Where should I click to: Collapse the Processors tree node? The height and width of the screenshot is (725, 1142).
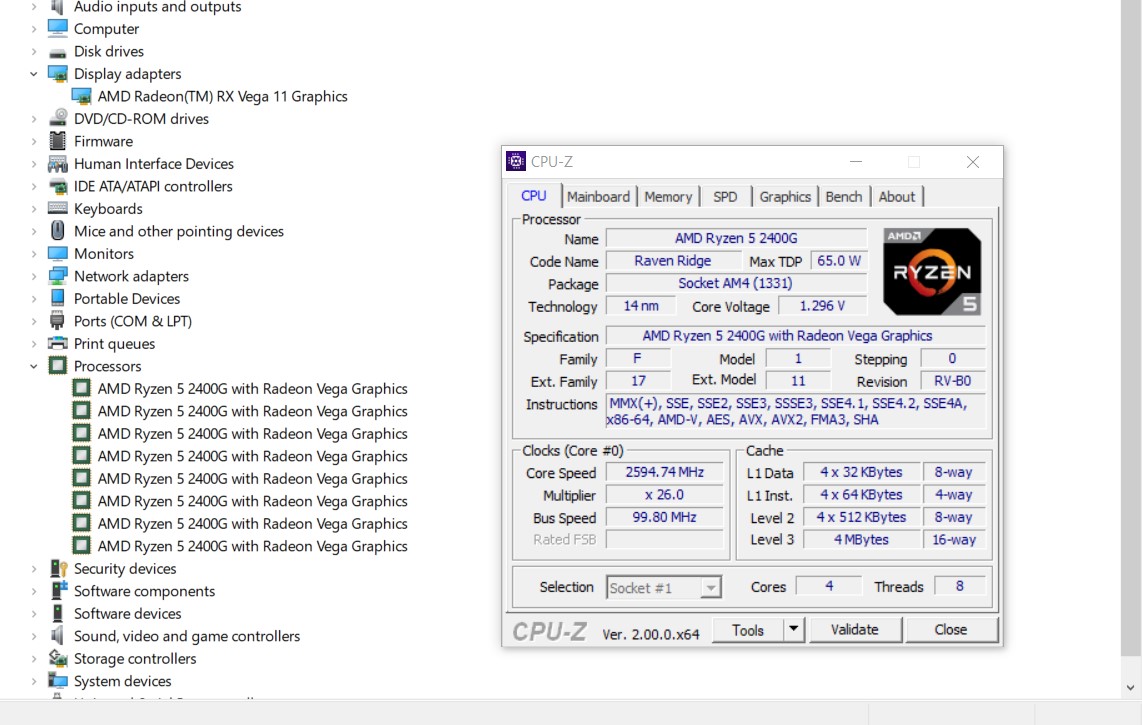coord(33,366)
